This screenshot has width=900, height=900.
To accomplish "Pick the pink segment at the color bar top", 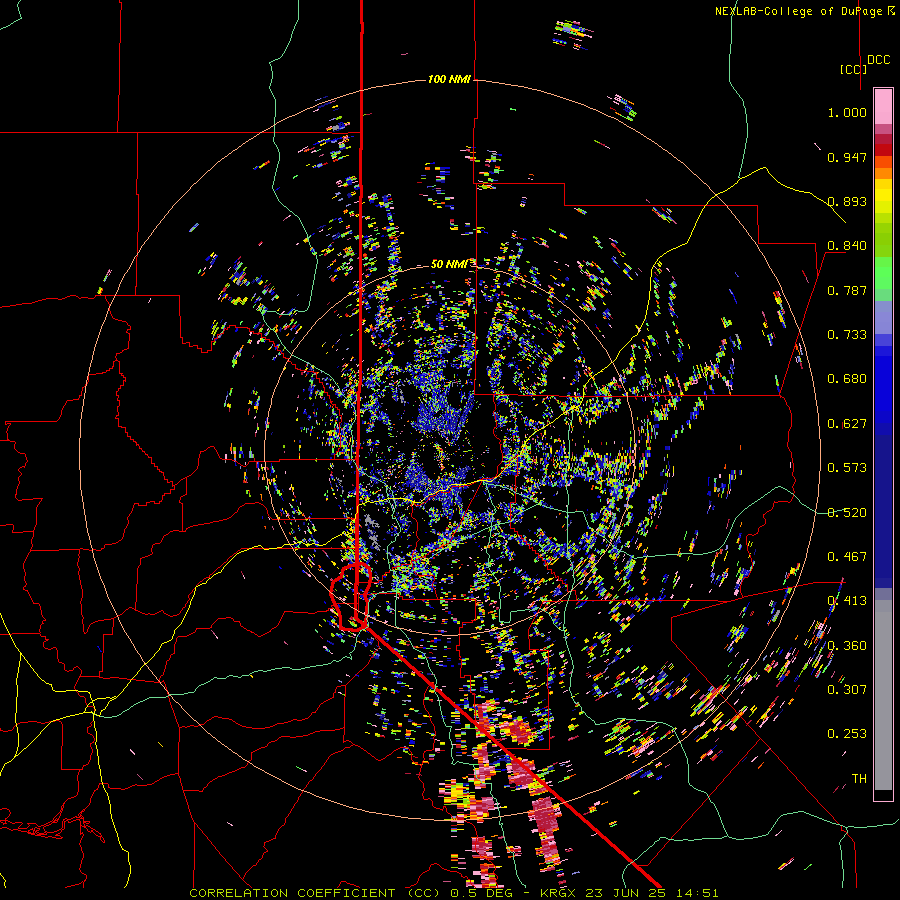I will coord(883,106).
